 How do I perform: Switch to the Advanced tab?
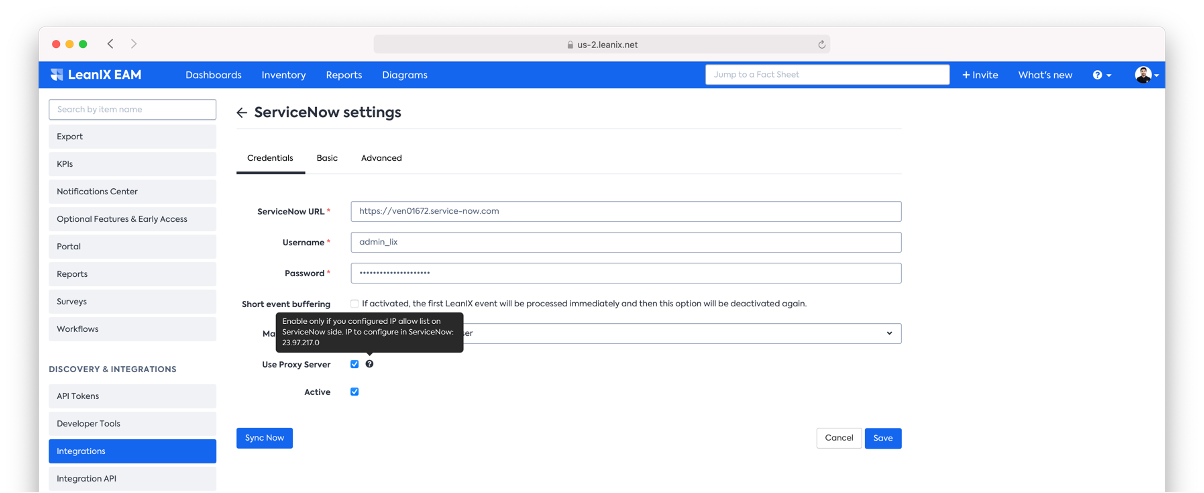click(x=381, y=158)
